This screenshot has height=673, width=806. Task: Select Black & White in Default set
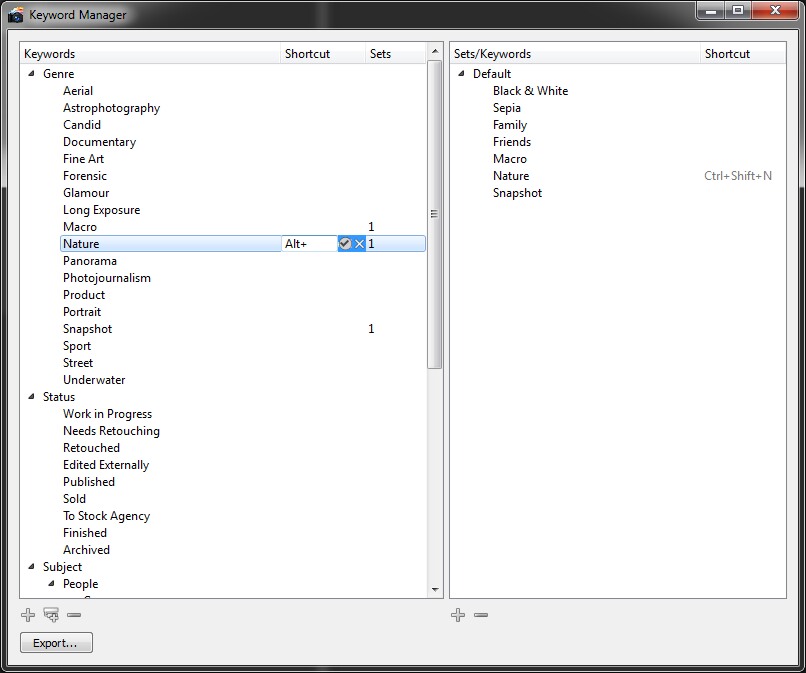pyautogui.click(x=530, y=91)
